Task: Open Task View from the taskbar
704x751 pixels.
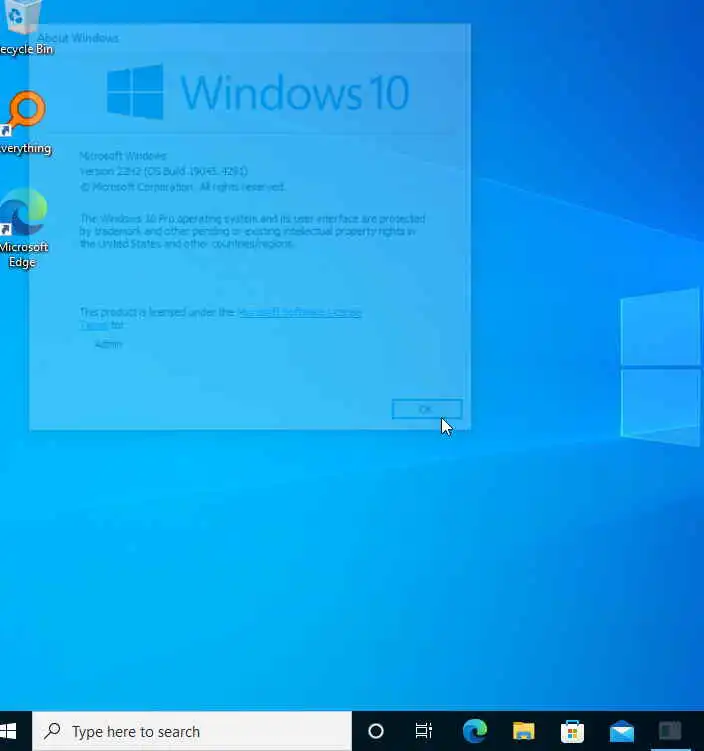Action: pos(424,731)
